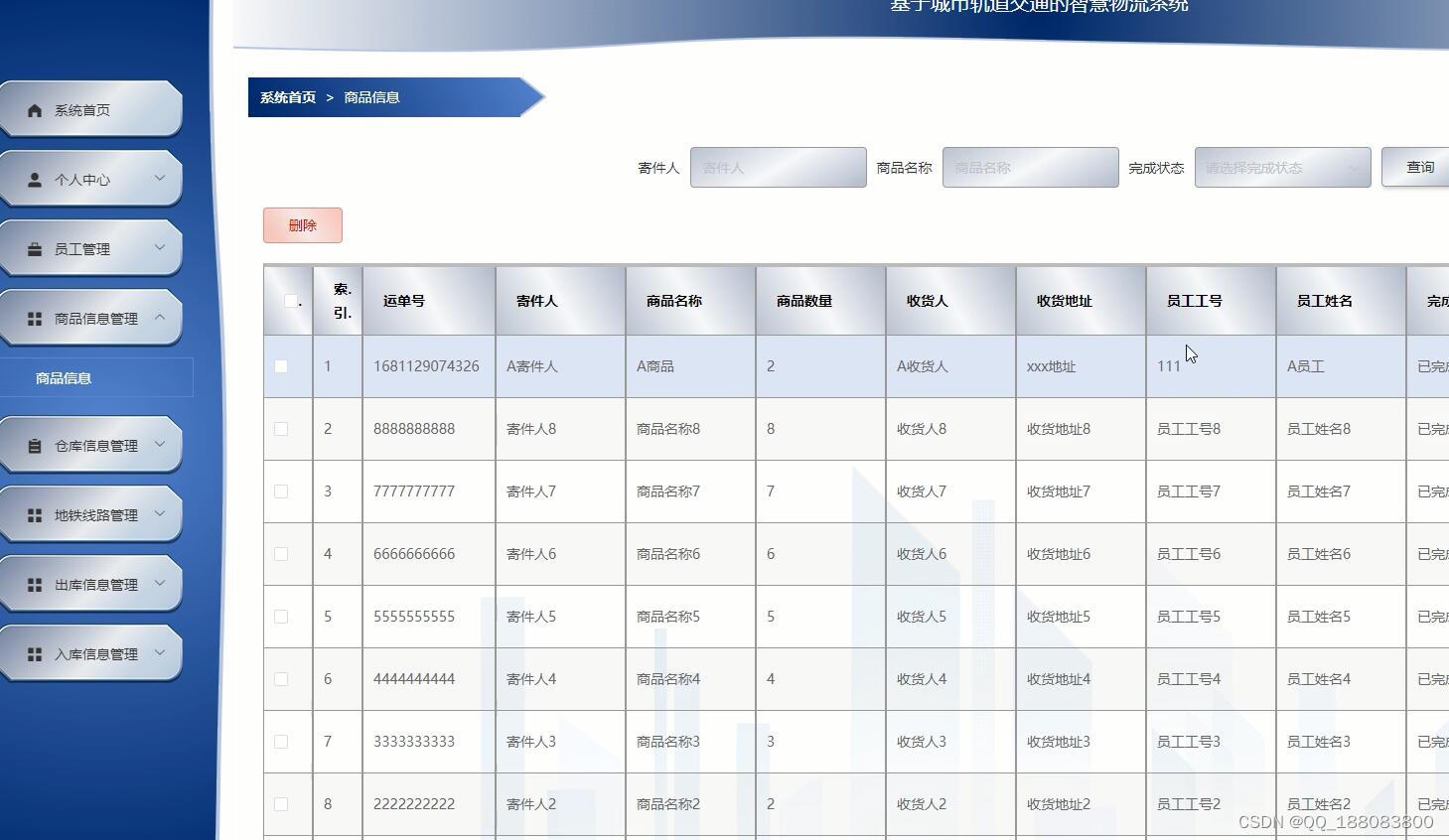Click the grid icon on 商品信息管理
Image resolution: width=1449 pixels, height=840 pixels.
pos(35,318)
